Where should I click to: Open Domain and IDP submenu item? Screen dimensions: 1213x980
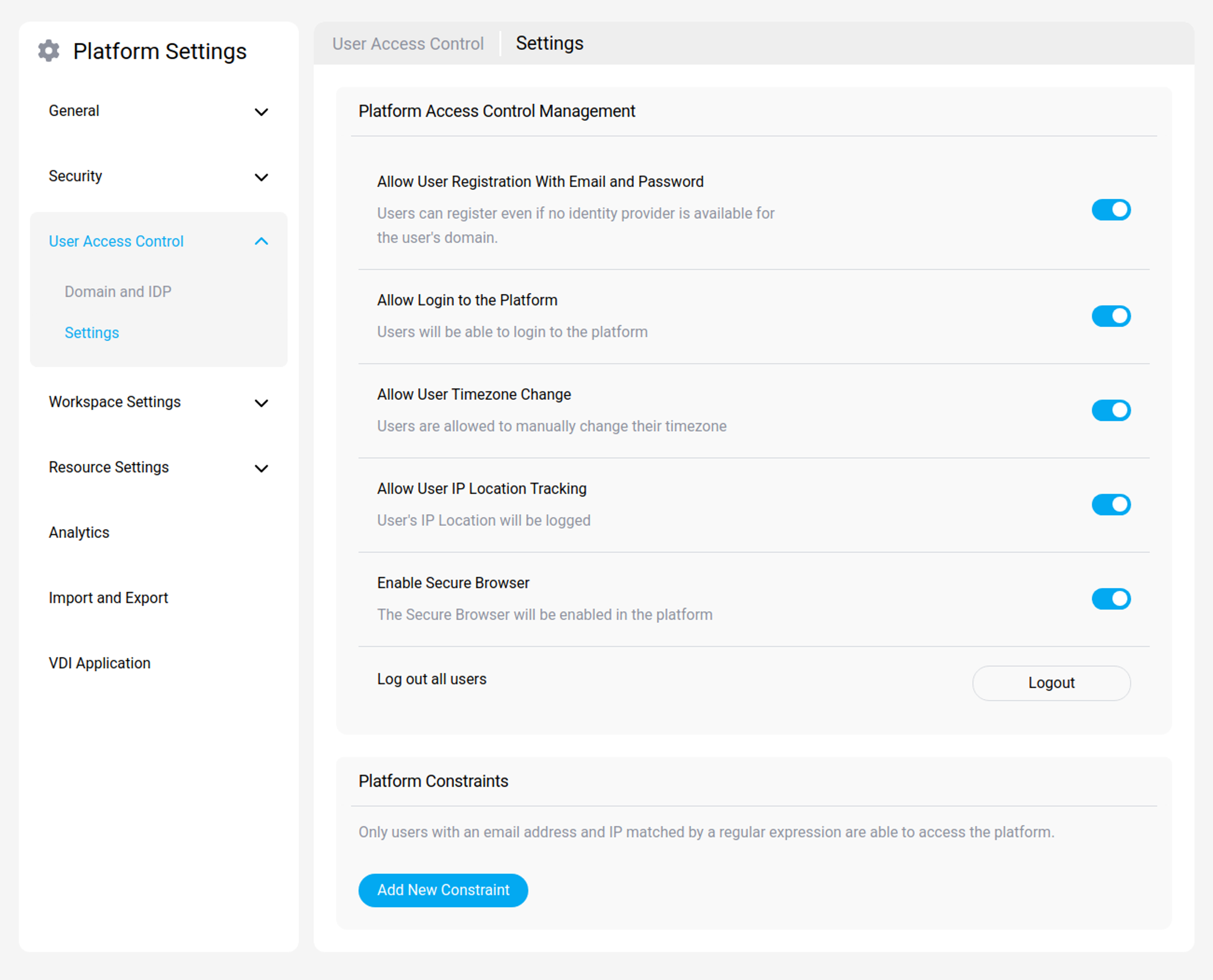tap(118, 291)
